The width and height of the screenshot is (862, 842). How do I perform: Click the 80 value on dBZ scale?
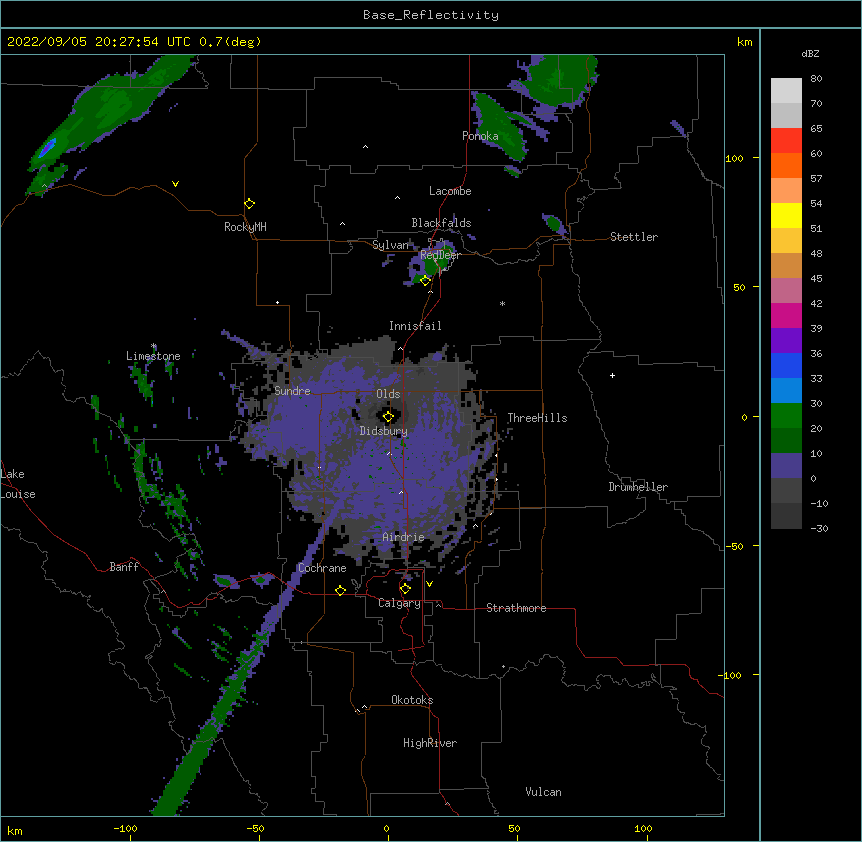(x=816, y=79)
